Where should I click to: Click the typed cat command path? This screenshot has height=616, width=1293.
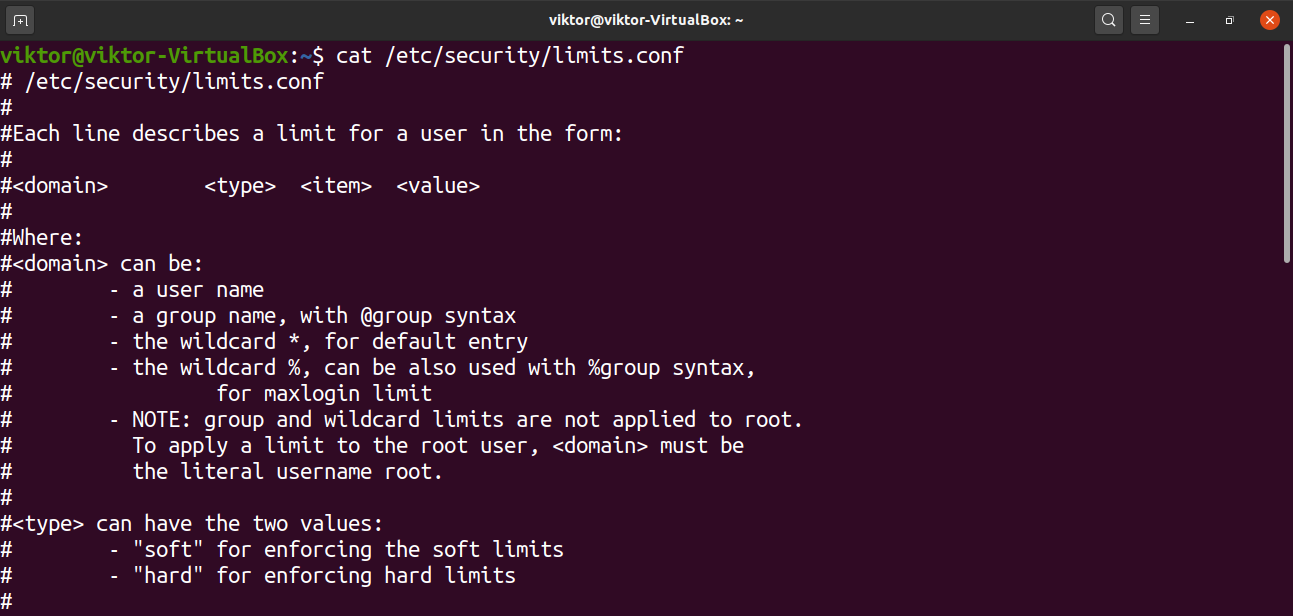[x=534, y=56]
